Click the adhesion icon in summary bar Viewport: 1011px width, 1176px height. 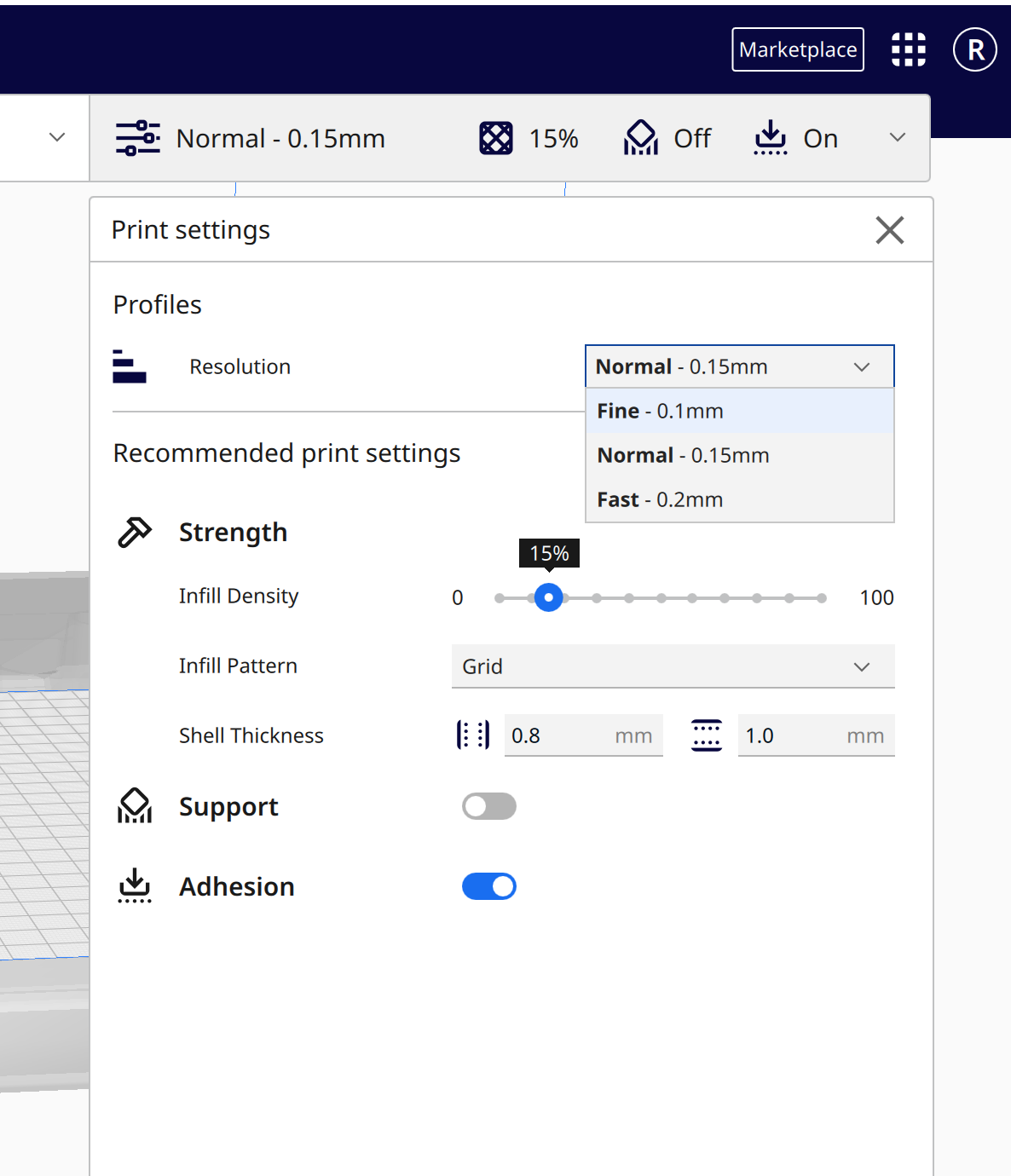(770, 138)
